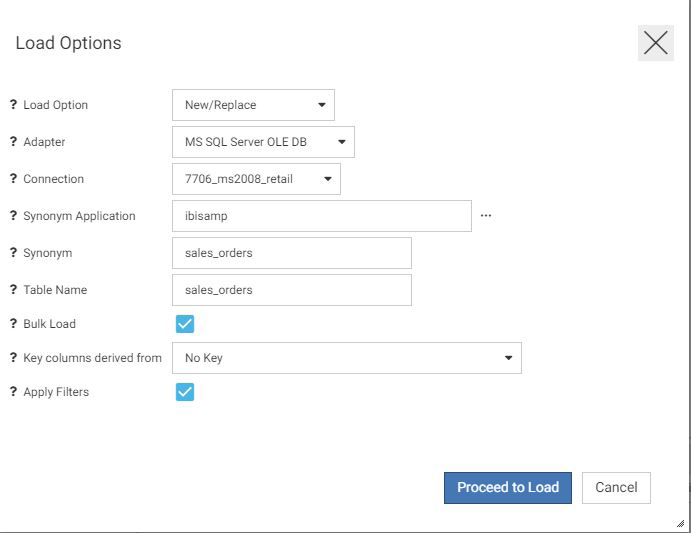The width and height of the screenshot is (691, 533).
Task: Open the Adapter MS SQL Server dropdown
Action: coord(263,142)
